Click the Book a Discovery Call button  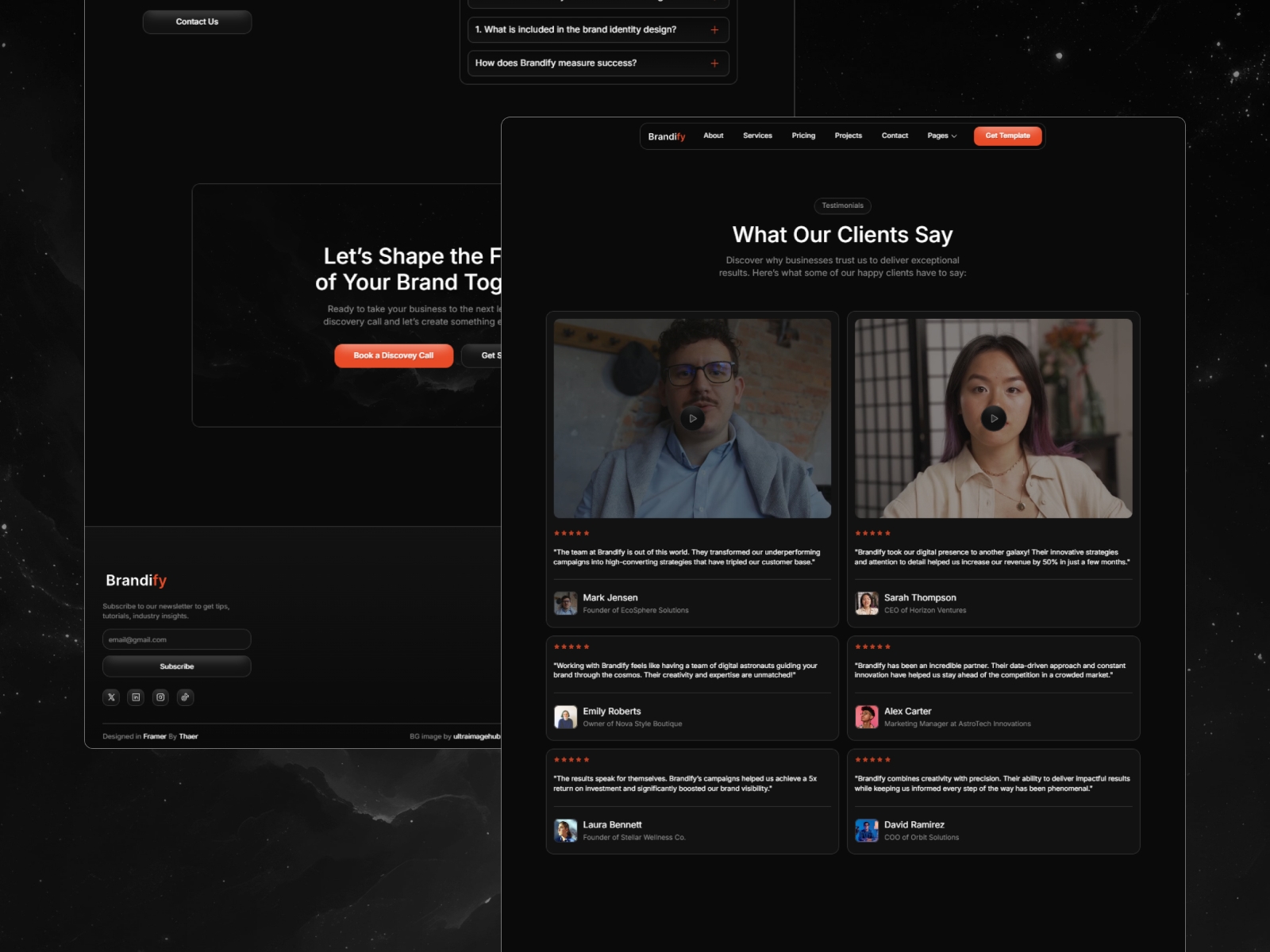393,355
